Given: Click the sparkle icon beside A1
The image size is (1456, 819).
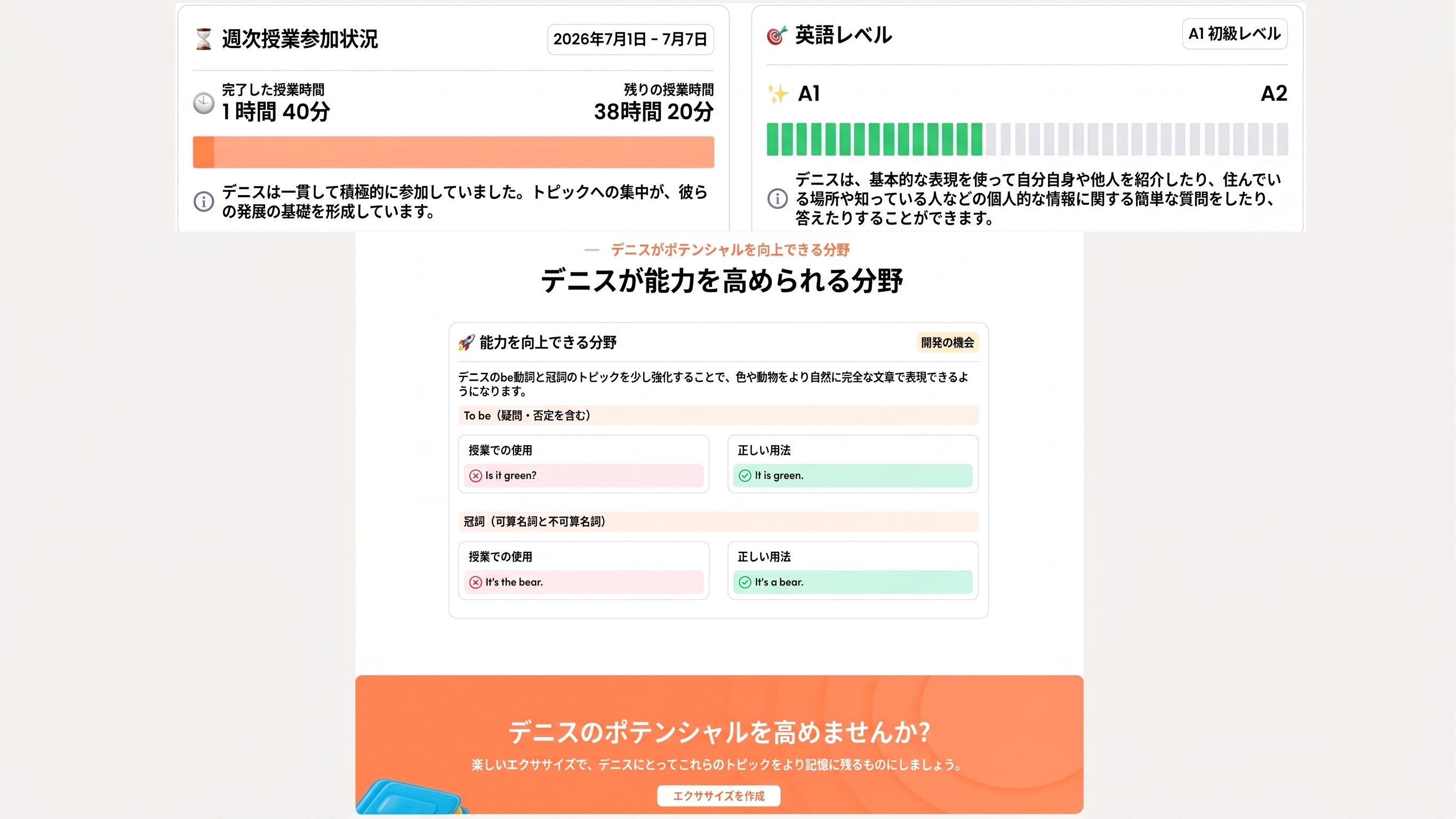Looking at the screenshot, I should (778, 93).
